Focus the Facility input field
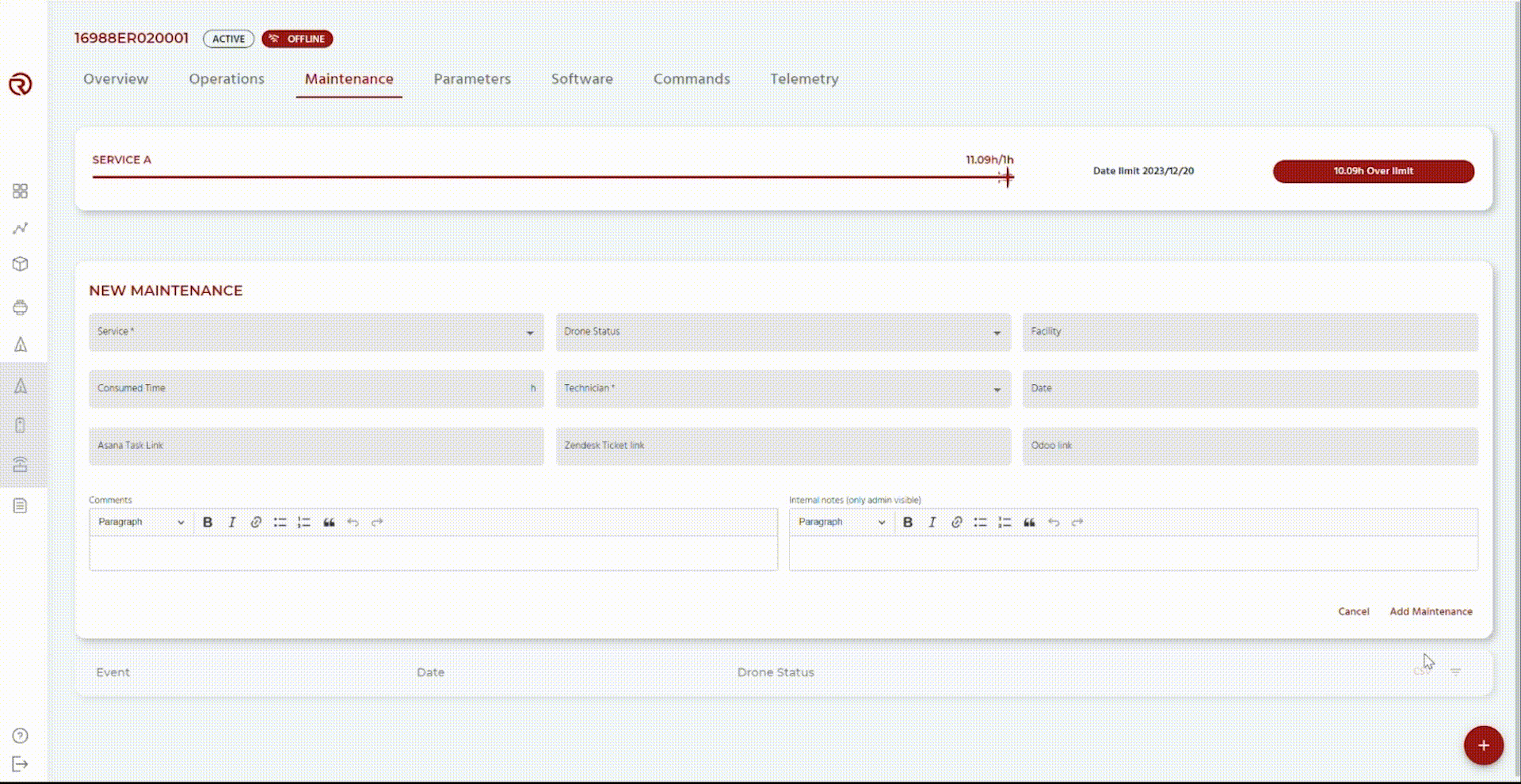1521x784 pixels. [x=1250, y=332]
